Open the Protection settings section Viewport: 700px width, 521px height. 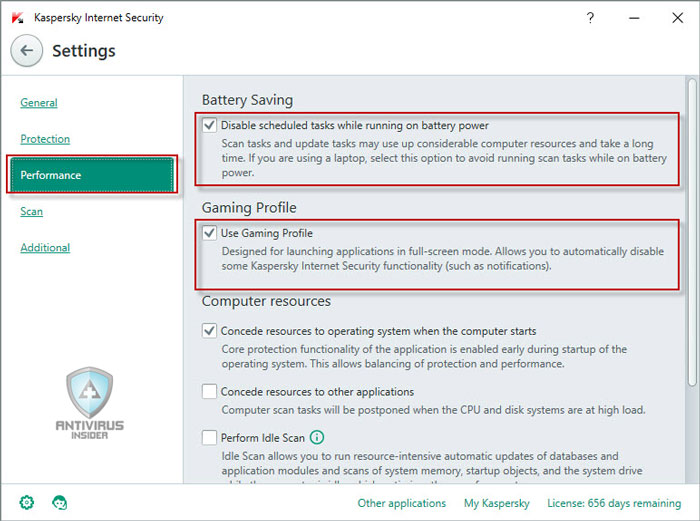(45, 139)
